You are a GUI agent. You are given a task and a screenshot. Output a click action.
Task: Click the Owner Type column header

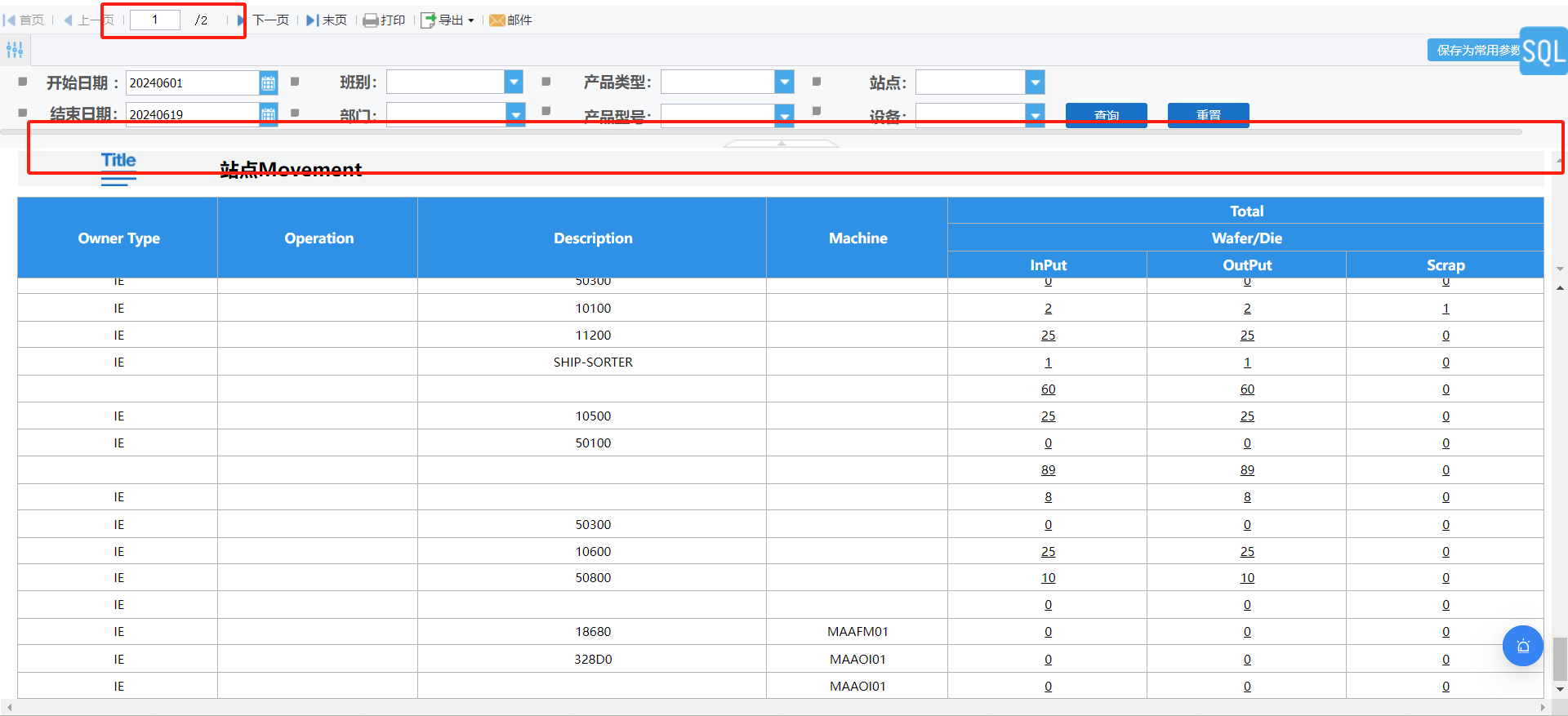pyautogui.click(x=118, y=238)
